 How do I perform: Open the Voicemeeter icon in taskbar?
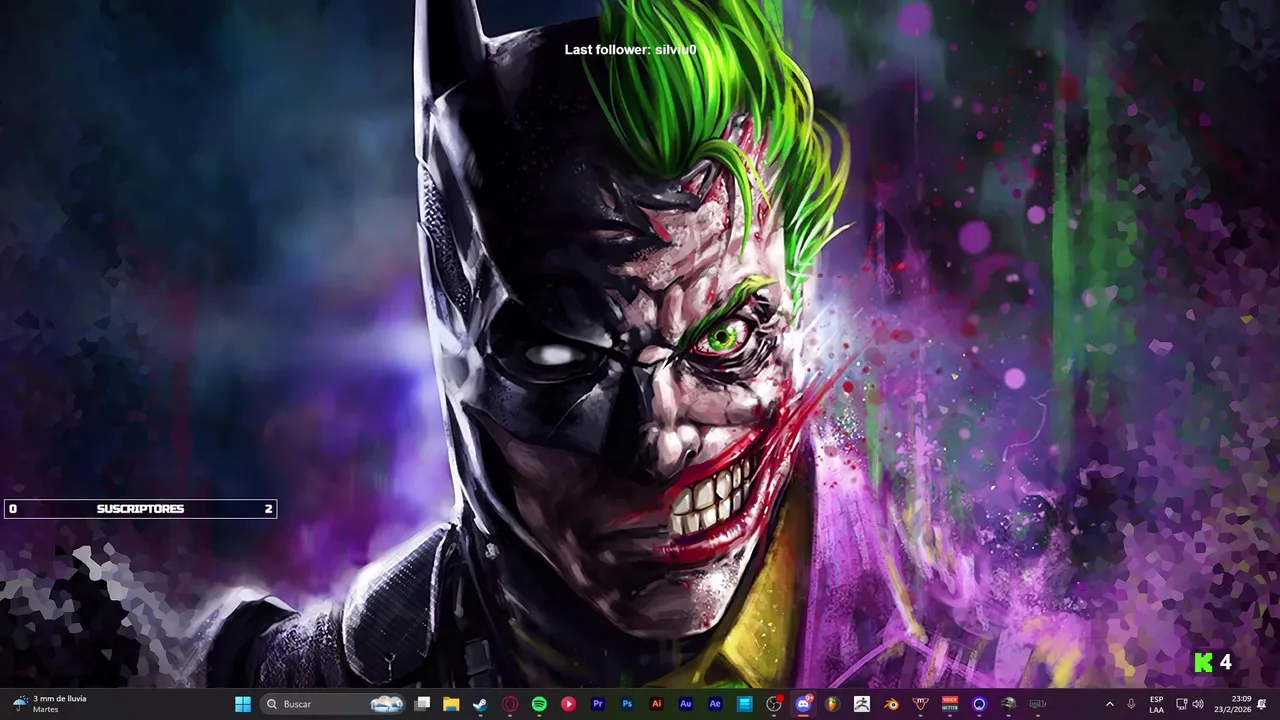pos(950,704)
